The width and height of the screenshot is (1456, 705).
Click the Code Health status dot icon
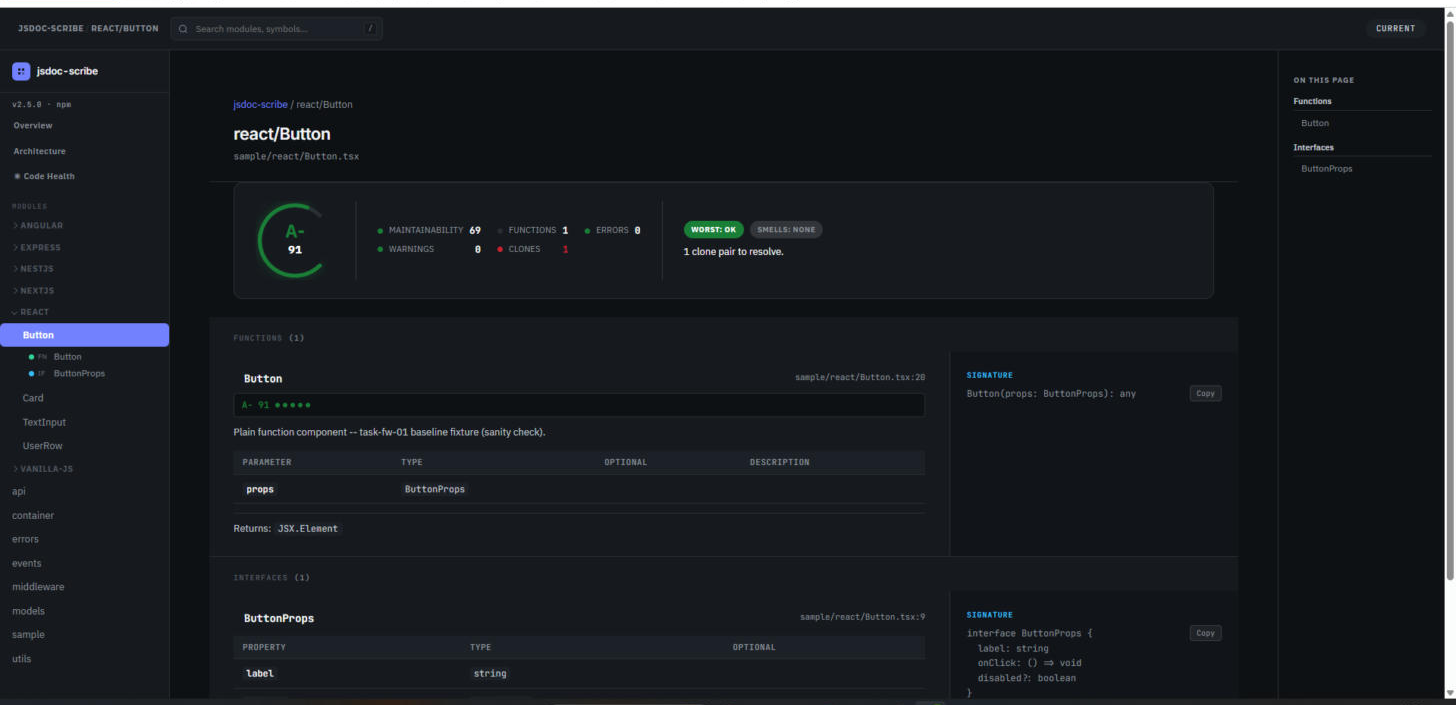(17, 176)
